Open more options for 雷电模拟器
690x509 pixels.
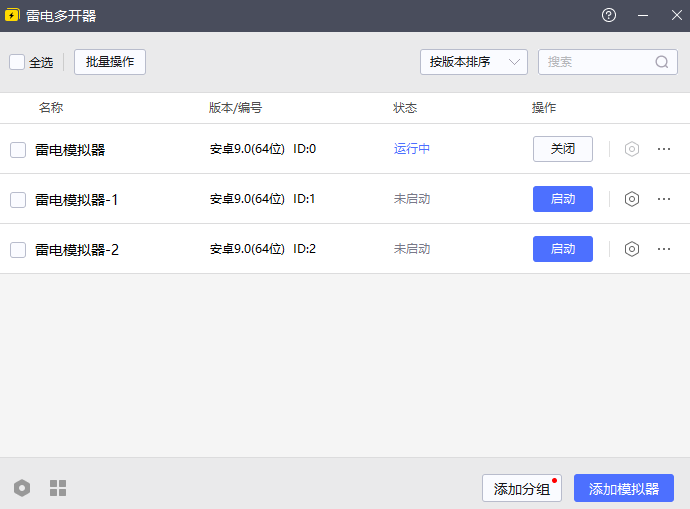(x=664, y=149)
